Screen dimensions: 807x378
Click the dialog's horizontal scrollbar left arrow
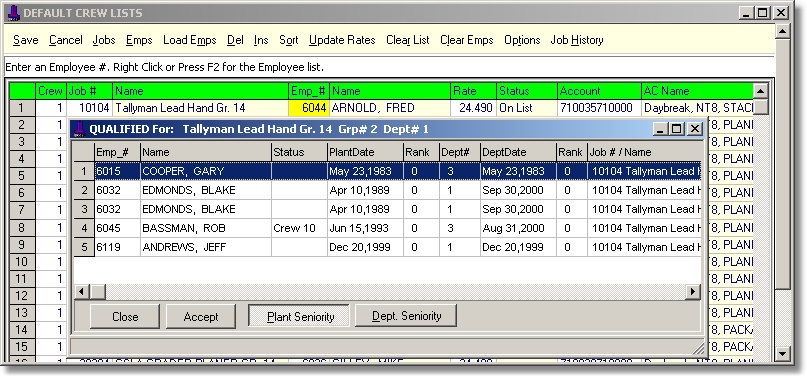coord(81,292)
